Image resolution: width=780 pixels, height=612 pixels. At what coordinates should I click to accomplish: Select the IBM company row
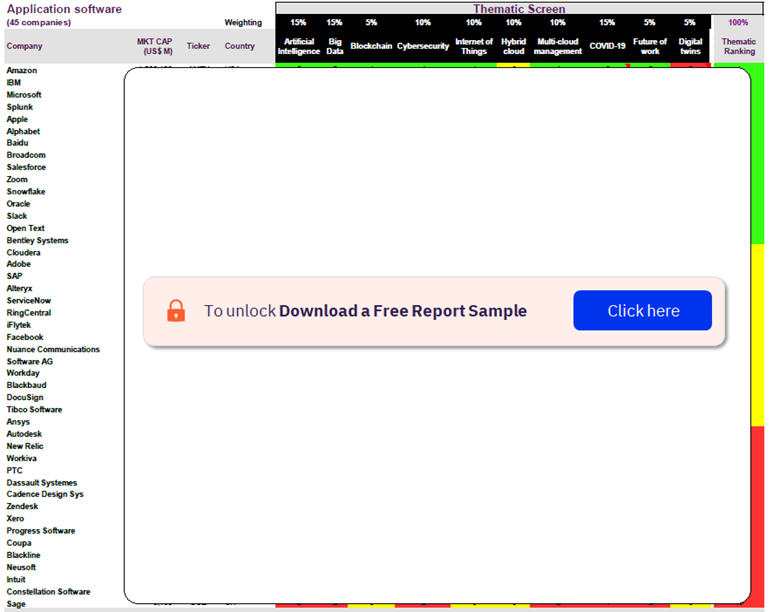pos(14,83)
